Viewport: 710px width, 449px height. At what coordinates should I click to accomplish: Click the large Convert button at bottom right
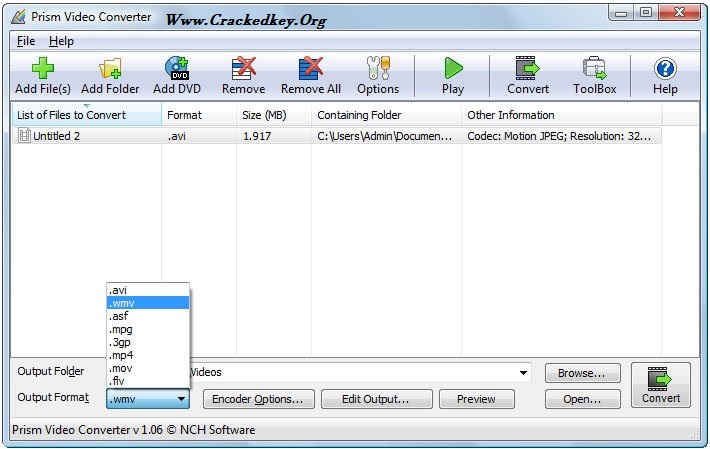click(x=661, y=385)
